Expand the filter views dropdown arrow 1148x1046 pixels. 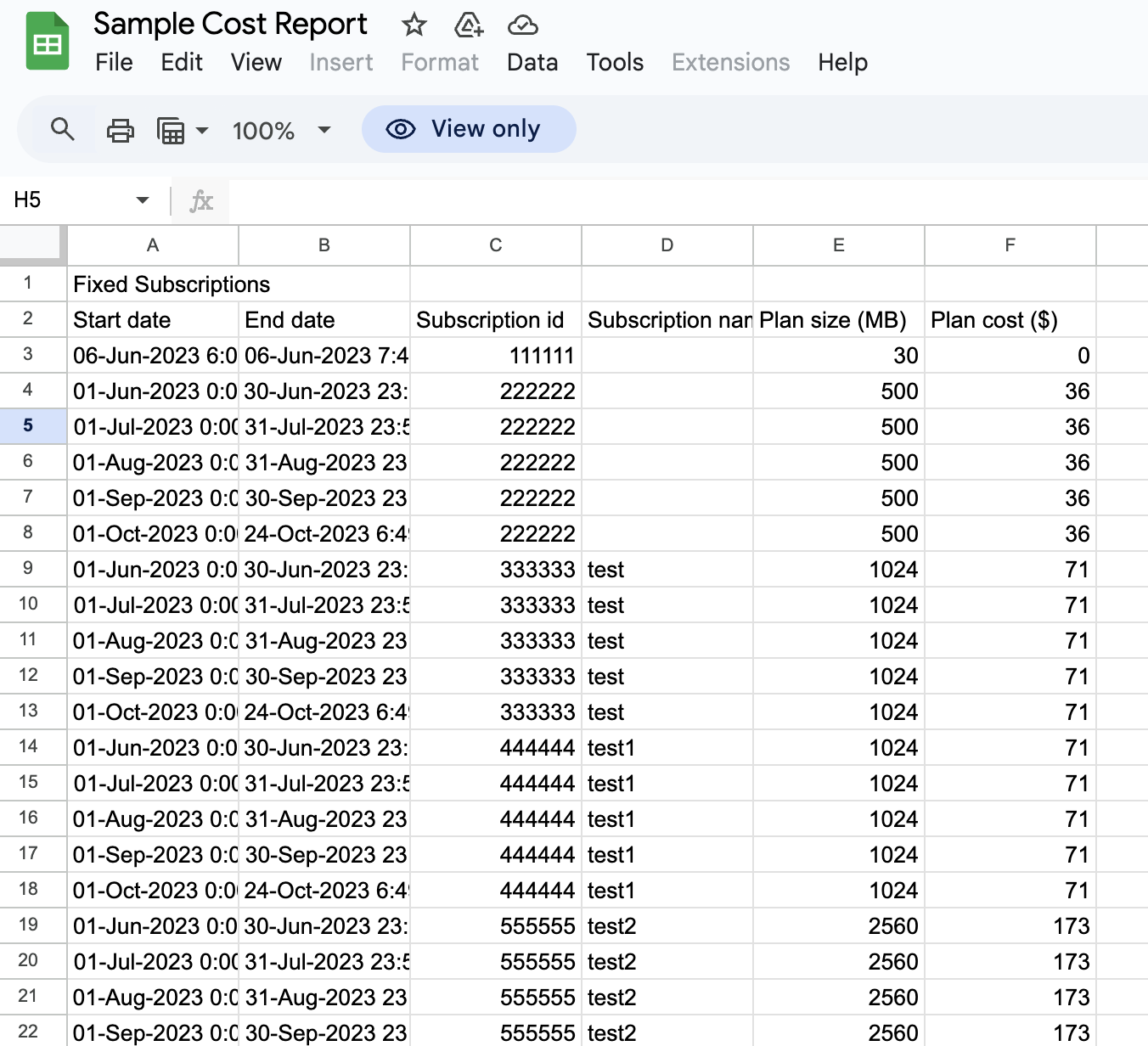pos(202,131)
